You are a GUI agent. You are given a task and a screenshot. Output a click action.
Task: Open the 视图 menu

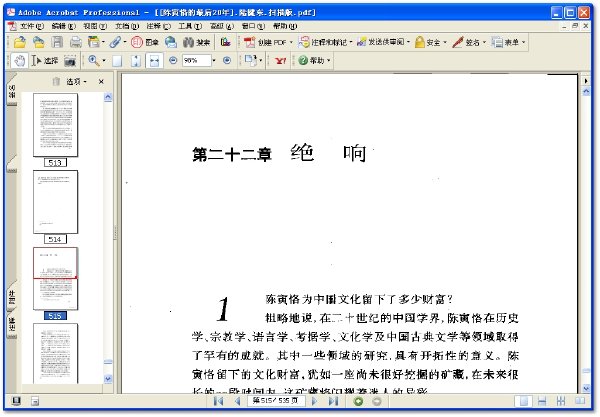tap(95, 26)
